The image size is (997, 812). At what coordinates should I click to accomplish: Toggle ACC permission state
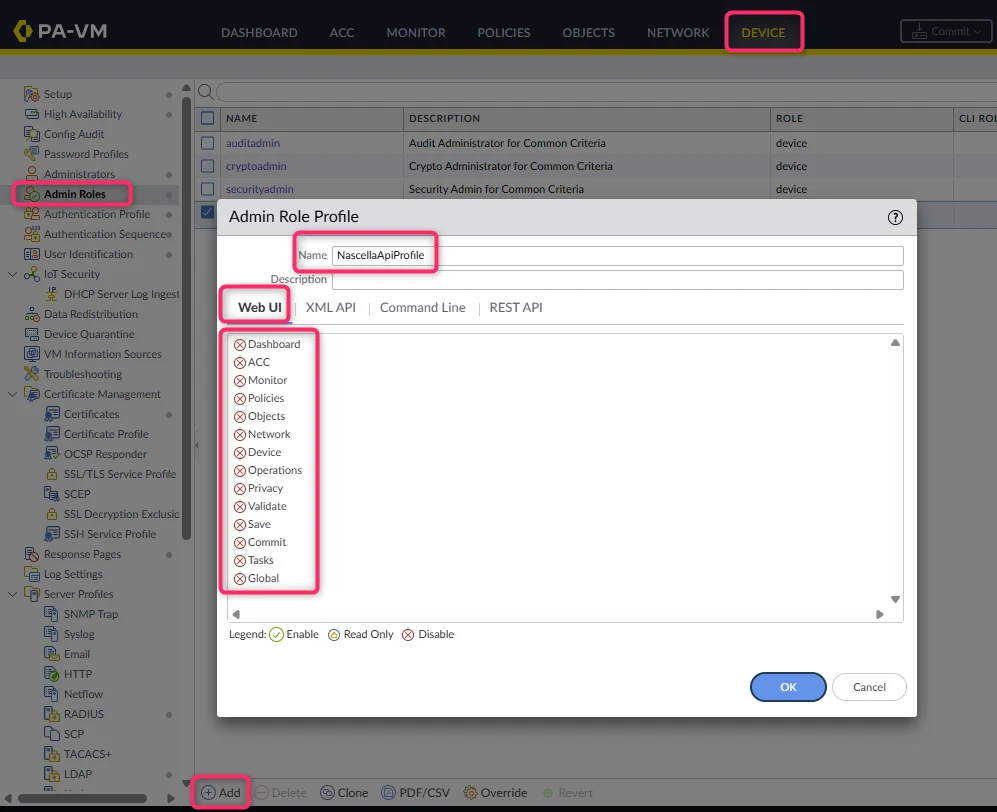(240, 363)
